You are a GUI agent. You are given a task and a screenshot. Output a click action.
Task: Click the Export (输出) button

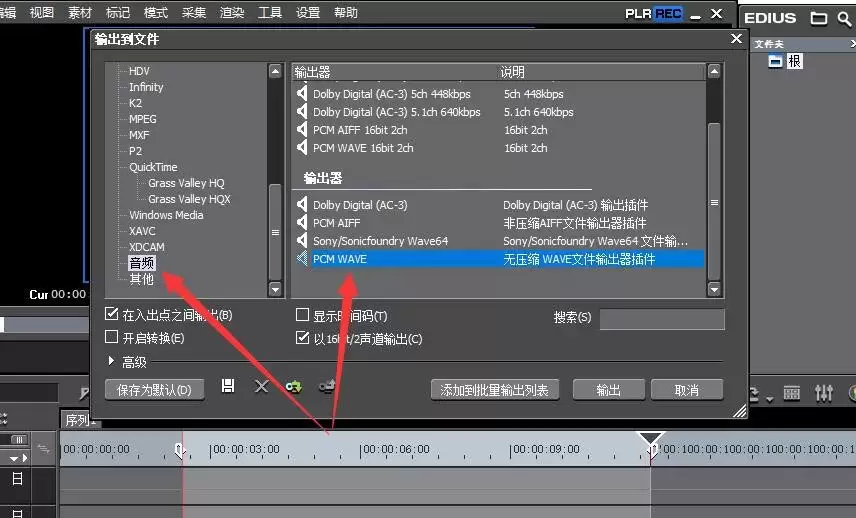point(609,390)
